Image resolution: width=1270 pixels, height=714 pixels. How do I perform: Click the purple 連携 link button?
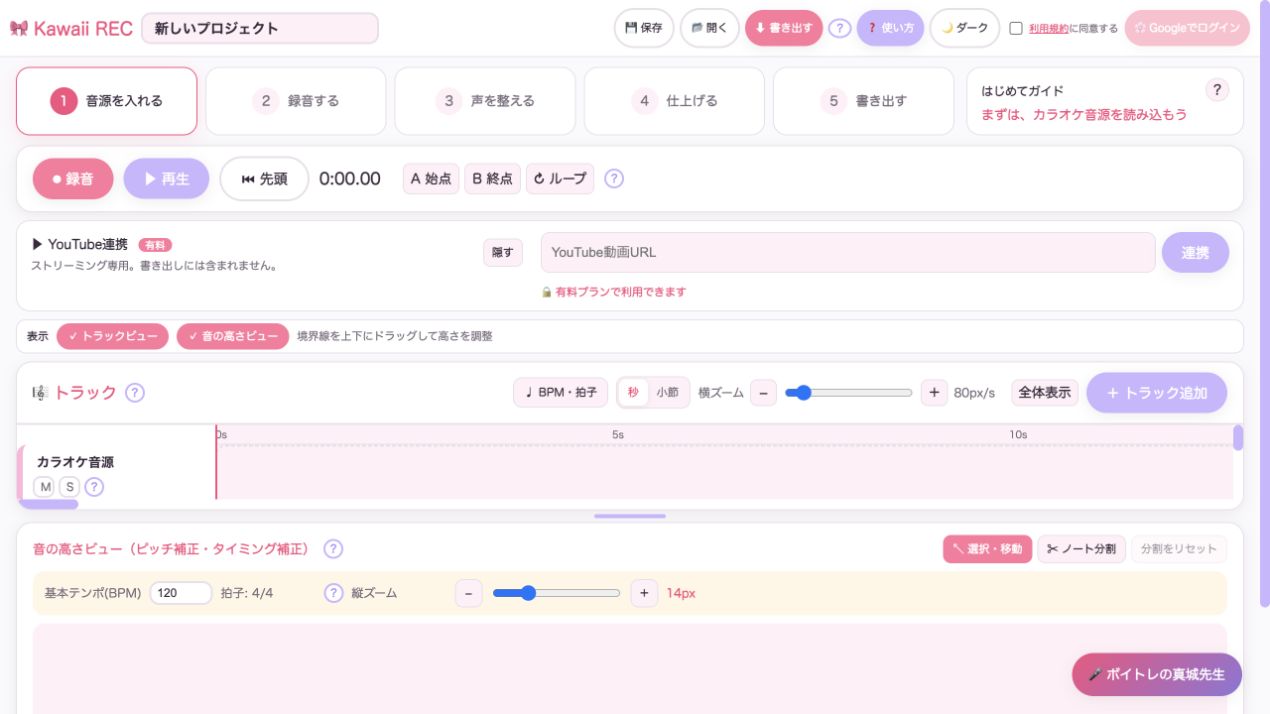[x=1195, y=253]
